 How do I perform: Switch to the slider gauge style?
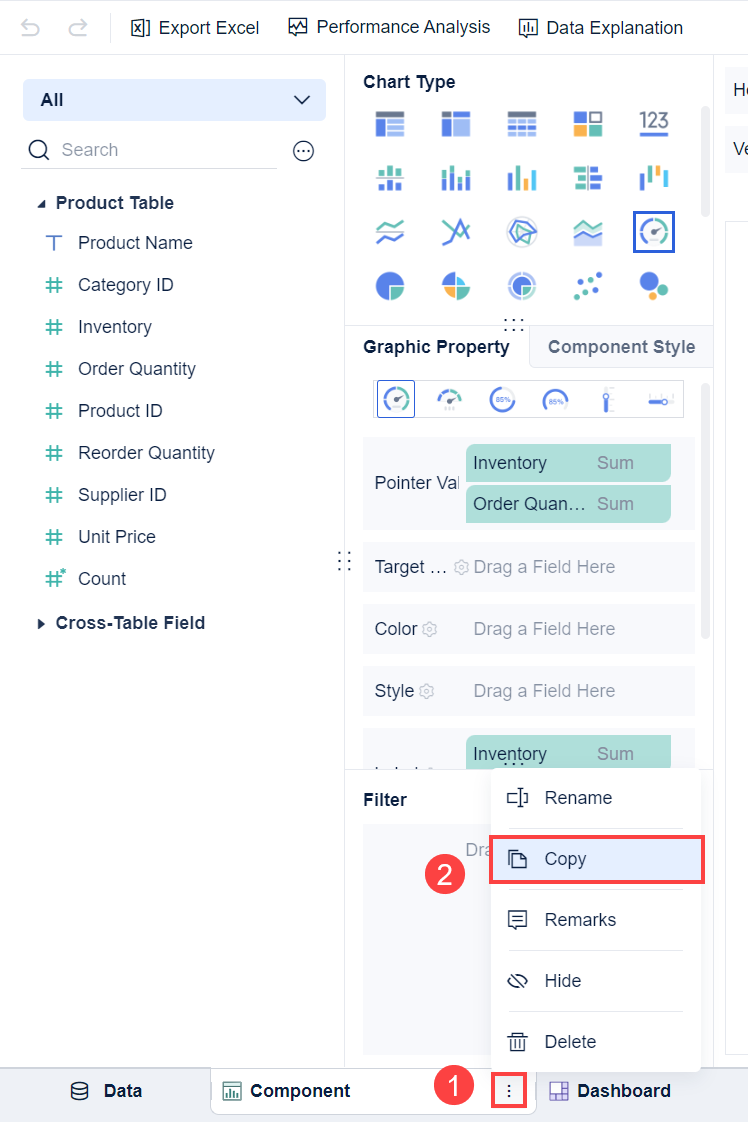[660, 398]
